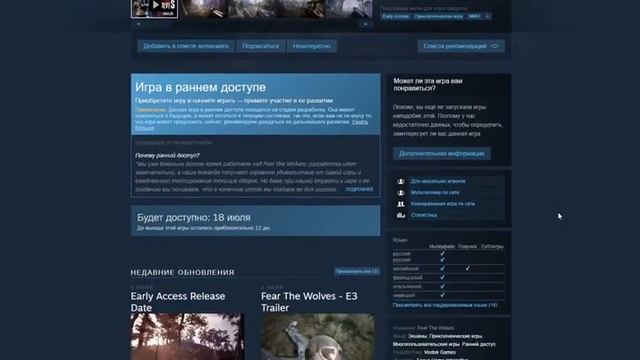Click the Будет доступно: 18 июля text
Screen dimensions: 640x360
pyautogui.click(x=194, y=218)
